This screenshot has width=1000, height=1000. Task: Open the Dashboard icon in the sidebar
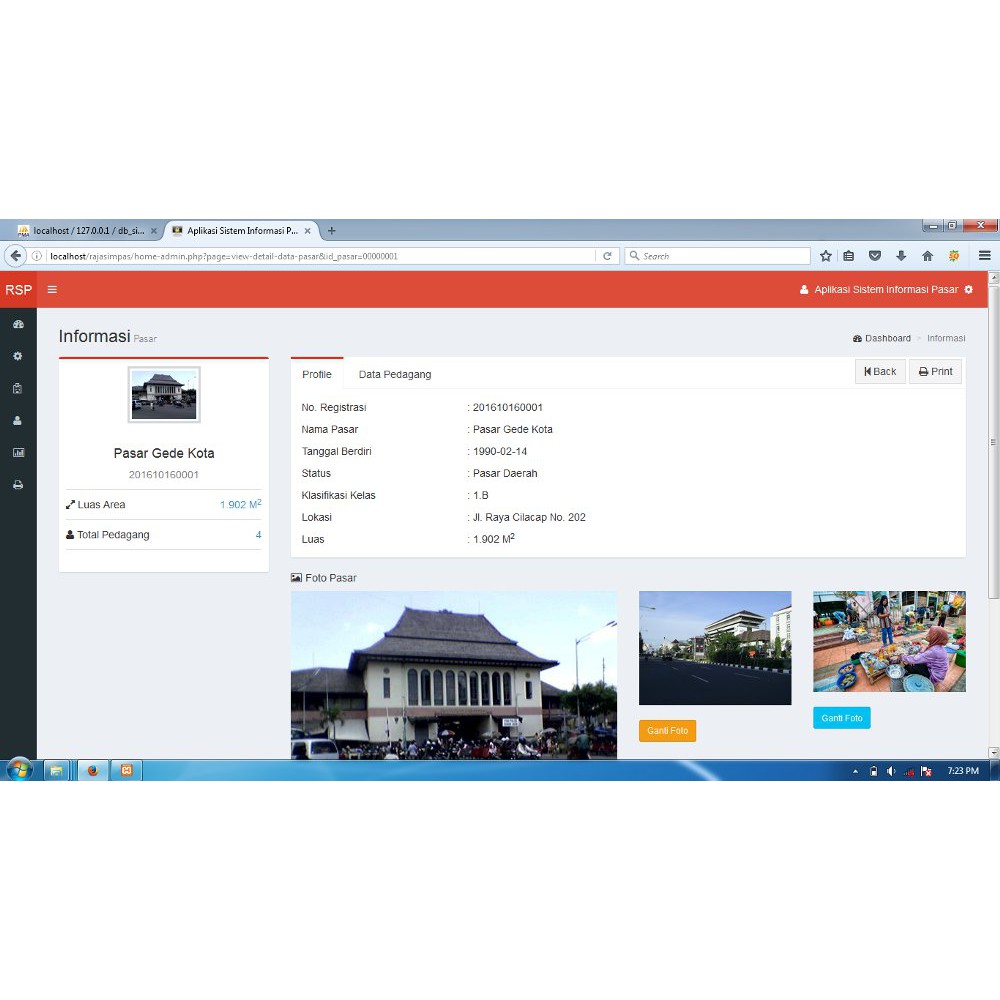pos(18,323)
